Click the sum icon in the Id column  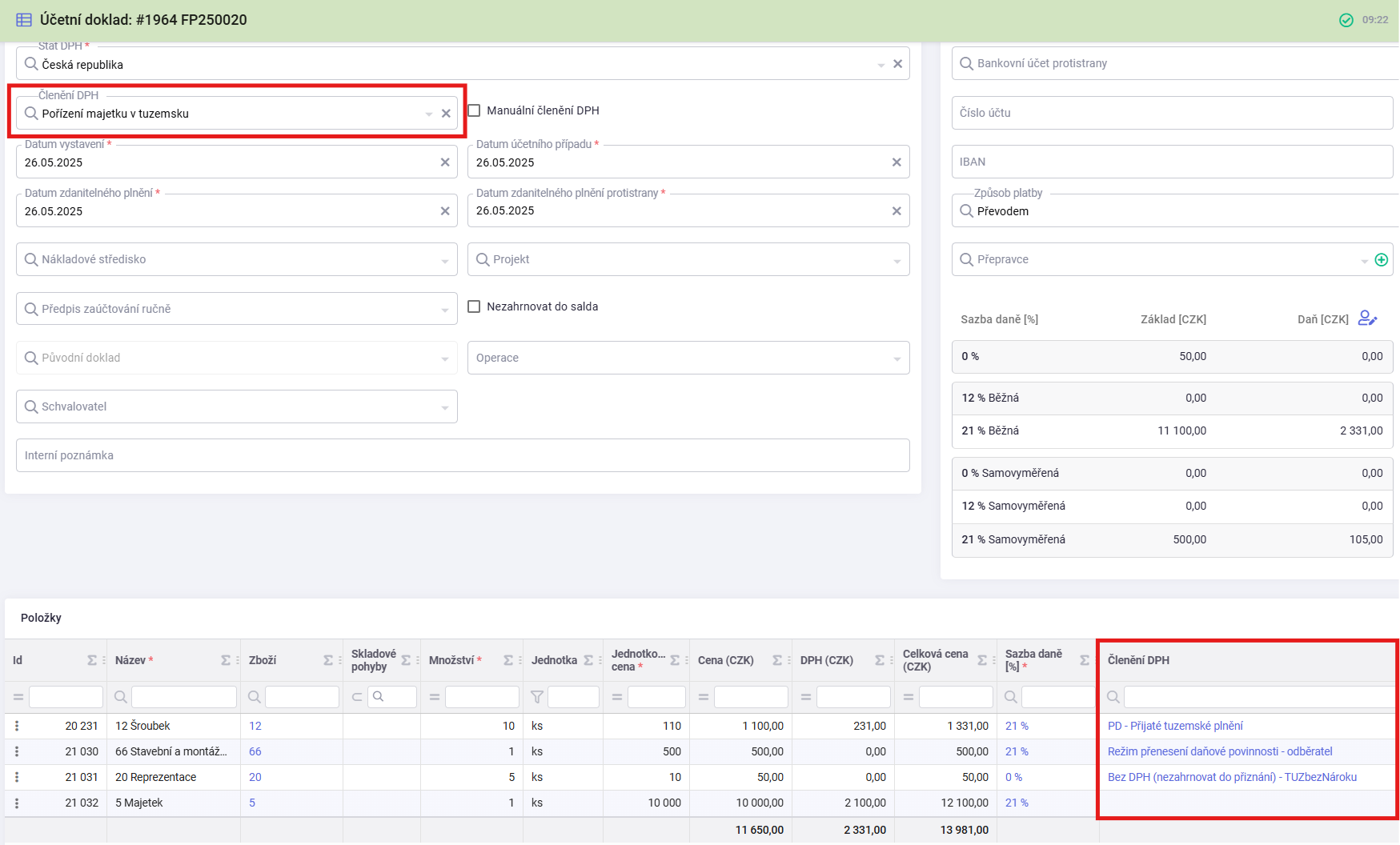(x=92, y=660)
